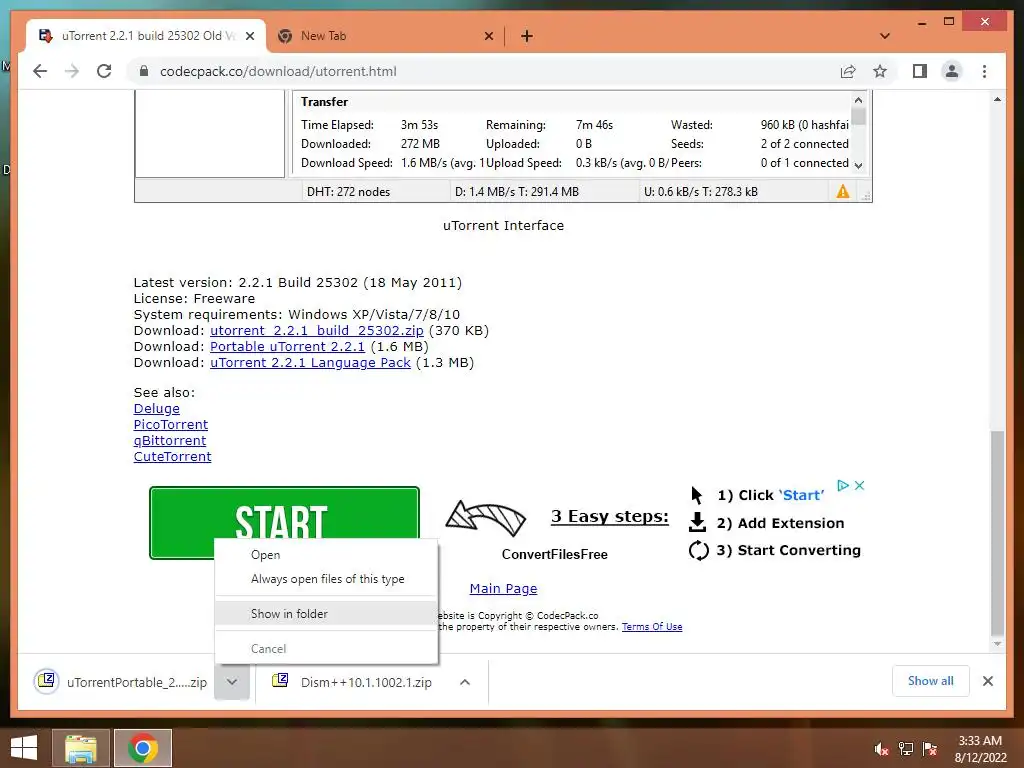
Task: Click the address bar URL
Action: [278, 71]
